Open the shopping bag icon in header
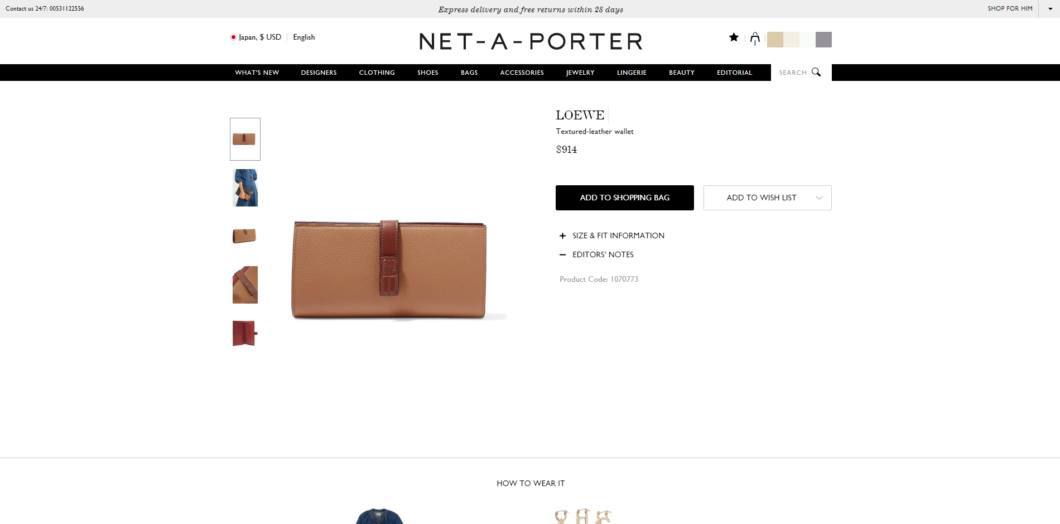 coord(754,39)
